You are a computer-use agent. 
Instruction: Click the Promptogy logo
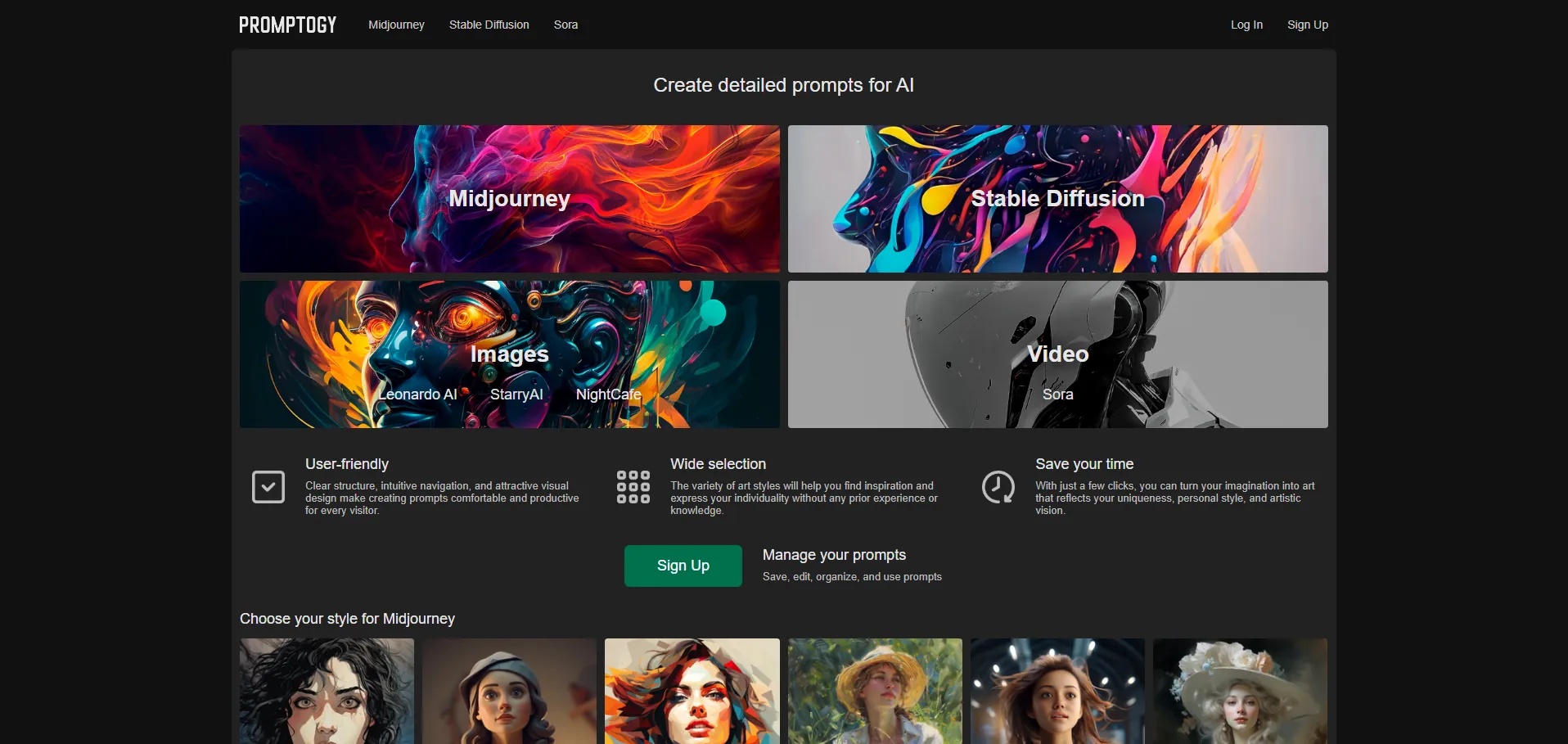(287, 25)
